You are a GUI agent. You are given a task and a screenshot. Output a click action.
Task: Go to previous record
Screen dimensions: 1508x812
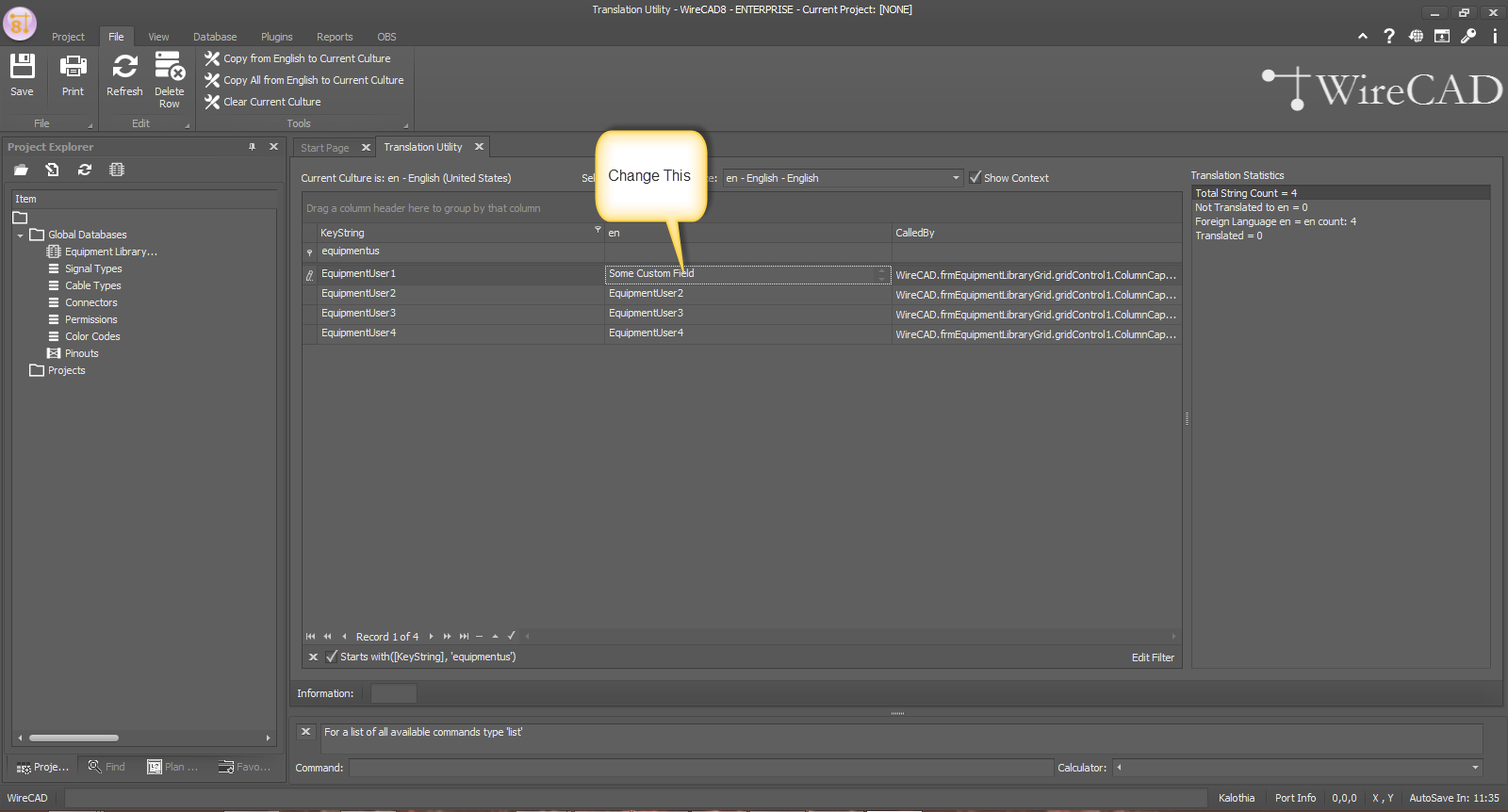(x=344, y=637)
